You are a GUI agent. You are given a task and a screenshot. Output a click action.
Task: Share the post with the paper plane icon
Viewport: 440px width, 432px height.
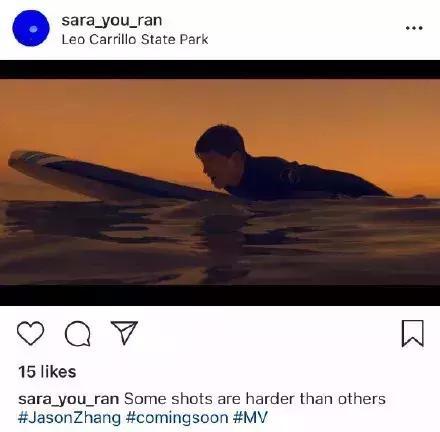click(x=124, y=332)
